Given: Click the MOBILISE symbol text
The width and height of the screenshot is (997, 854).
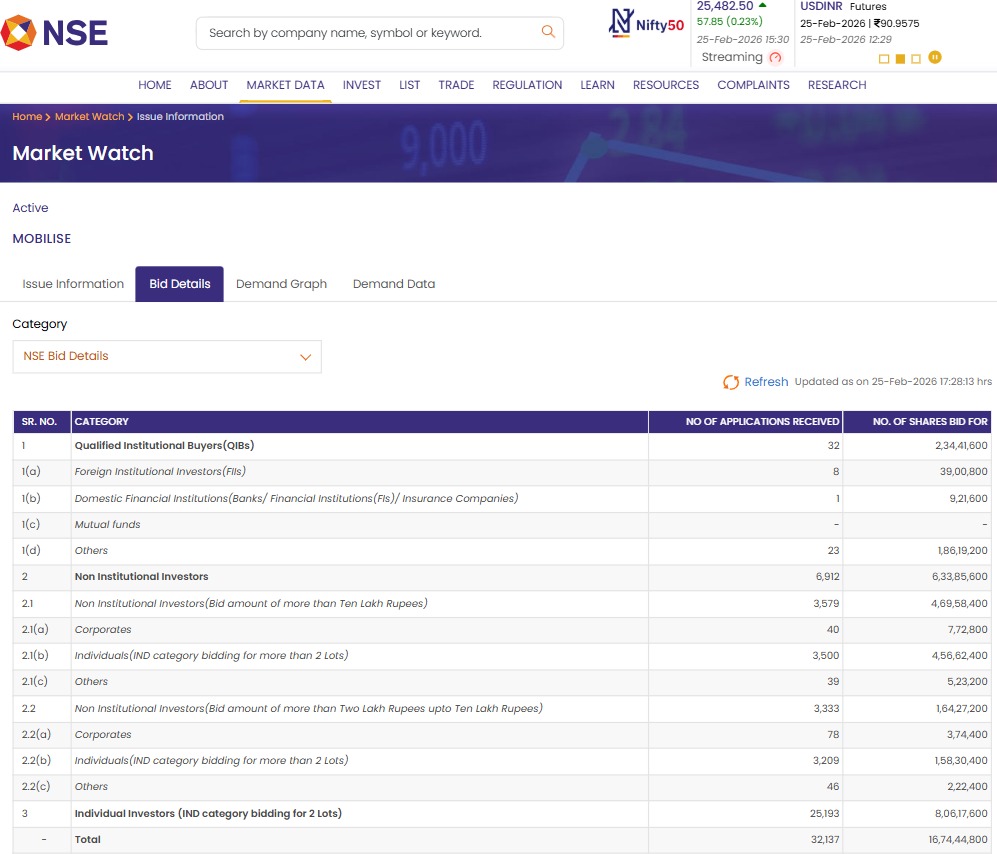Looking at the screenshot, I should pos(42,238).
